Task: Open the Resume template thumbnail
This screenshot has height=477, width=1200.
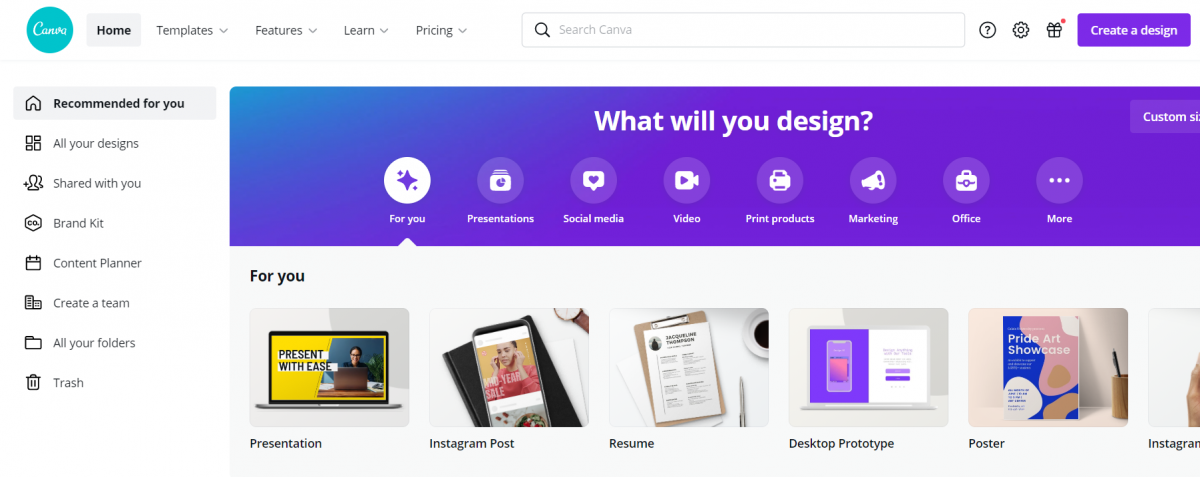Action: pyautogui.click(x=689, y=368)
